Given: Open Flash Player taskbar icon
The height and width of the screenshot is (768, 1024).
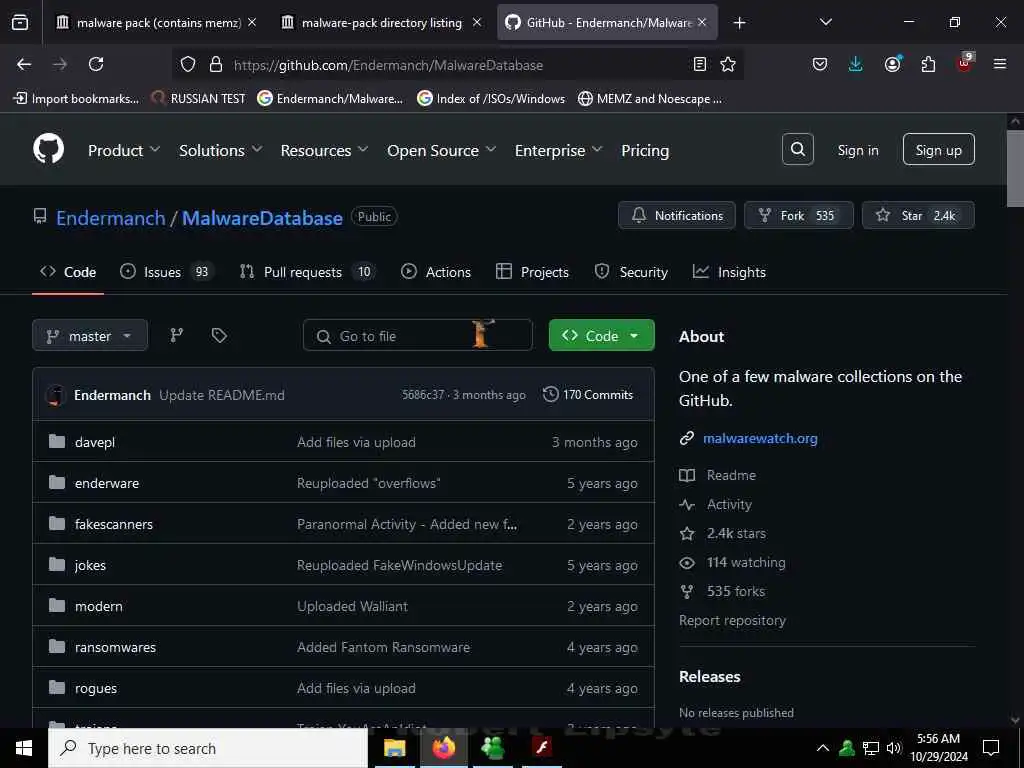Looking at the screenshot, I should pyautogui.click(x=542, y=748).
